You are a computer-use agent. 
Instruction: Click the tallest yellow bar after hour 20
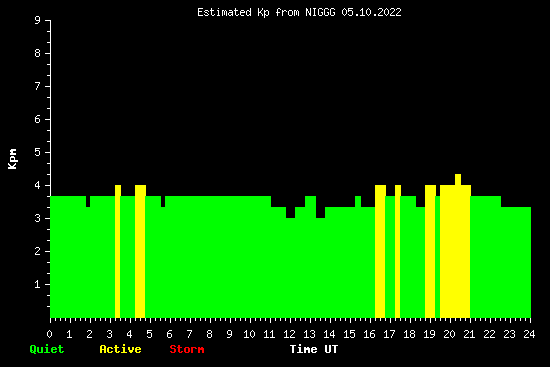pyautogui.click(x=458, y=246)
